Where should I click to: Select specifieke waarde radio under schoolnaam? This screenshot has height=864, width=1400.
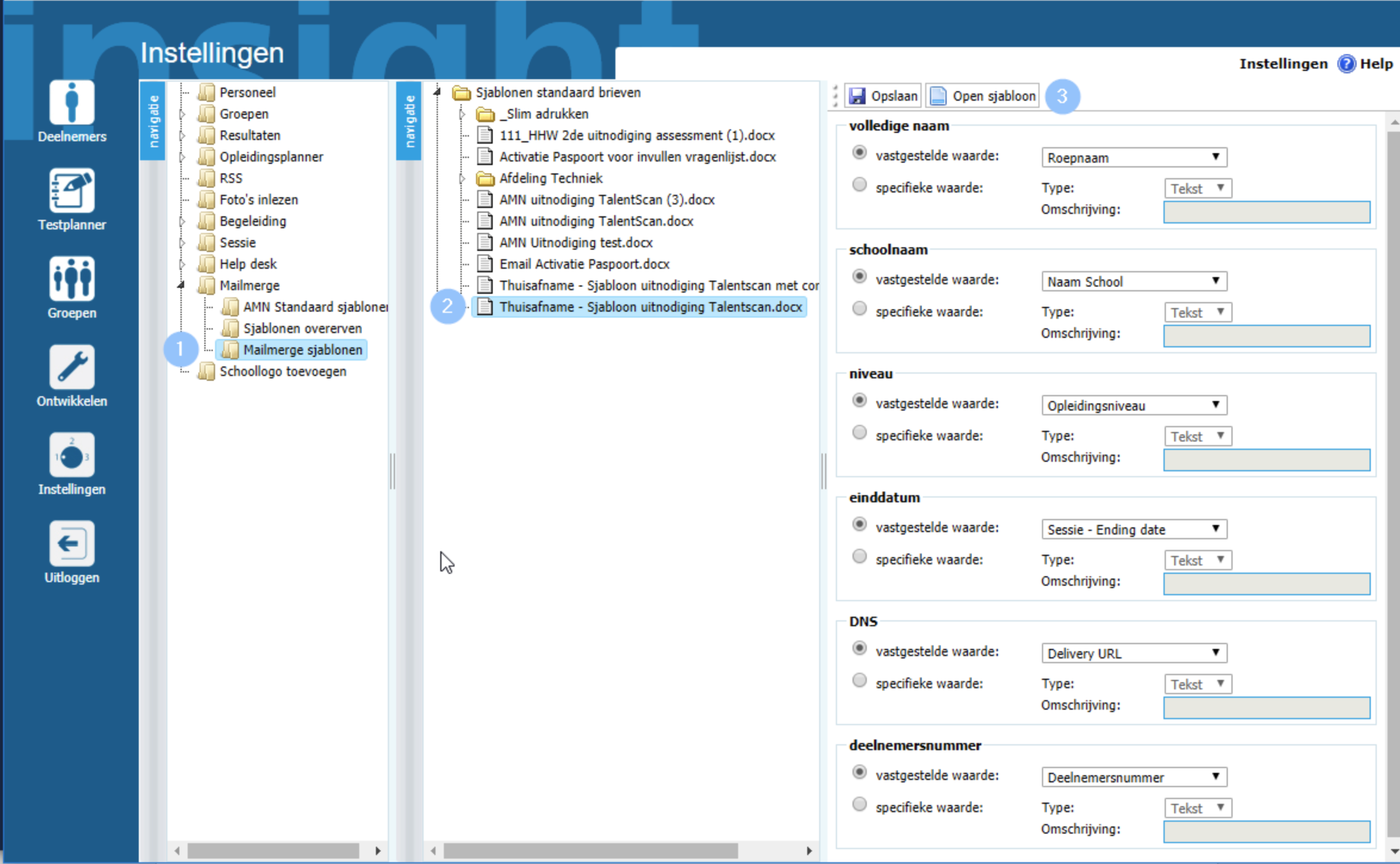pos(859,309)
